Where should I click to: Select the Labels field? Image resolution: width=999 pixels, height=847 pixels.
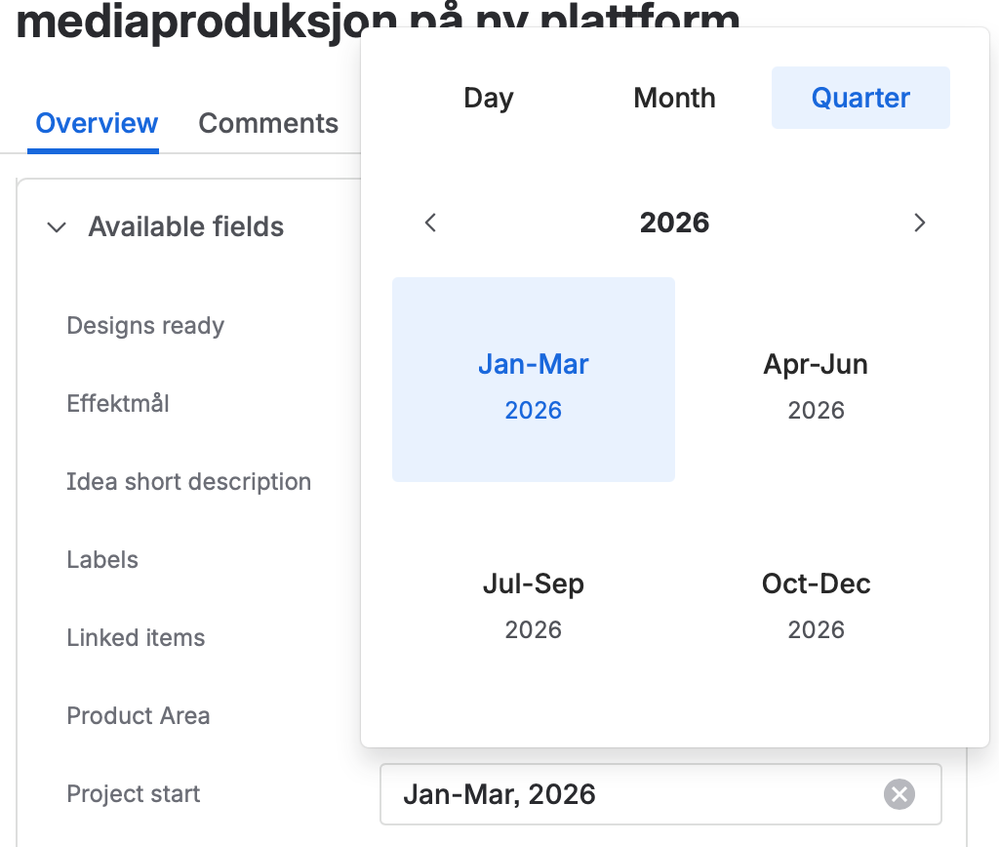click(x=103, y=560)
